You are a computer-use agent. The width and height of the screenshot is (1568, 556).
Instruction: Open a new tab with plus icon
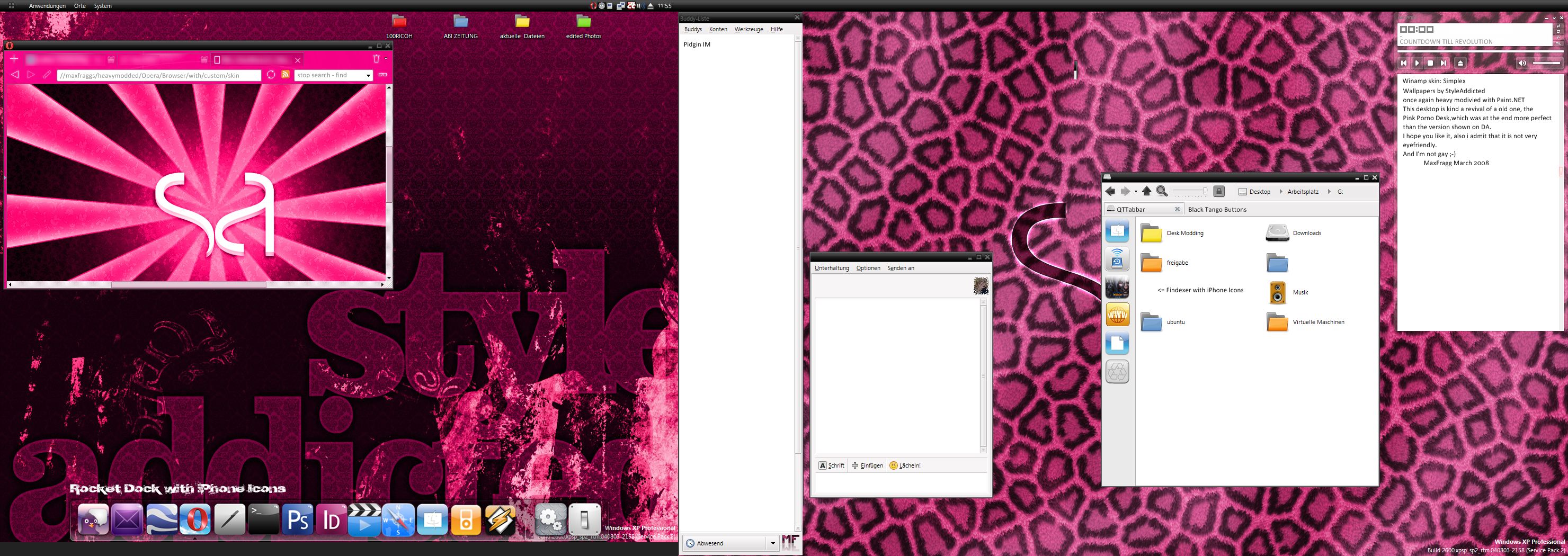coord(14,59)
